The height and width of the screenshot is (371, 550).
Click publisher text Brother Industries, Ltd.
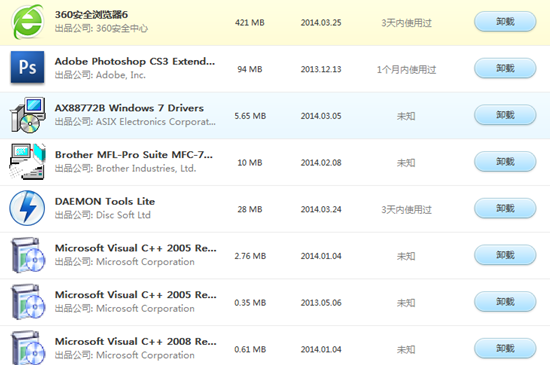point(146,168)
